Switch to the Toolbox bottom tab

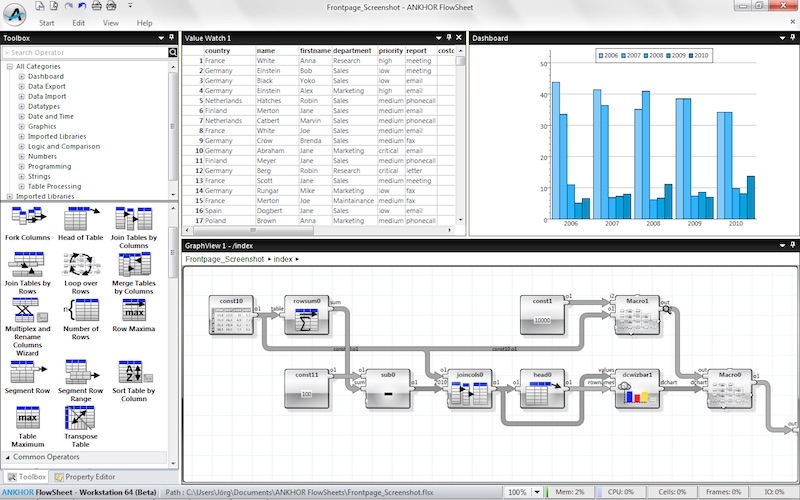pyautogui.click(x=27, y=477)
